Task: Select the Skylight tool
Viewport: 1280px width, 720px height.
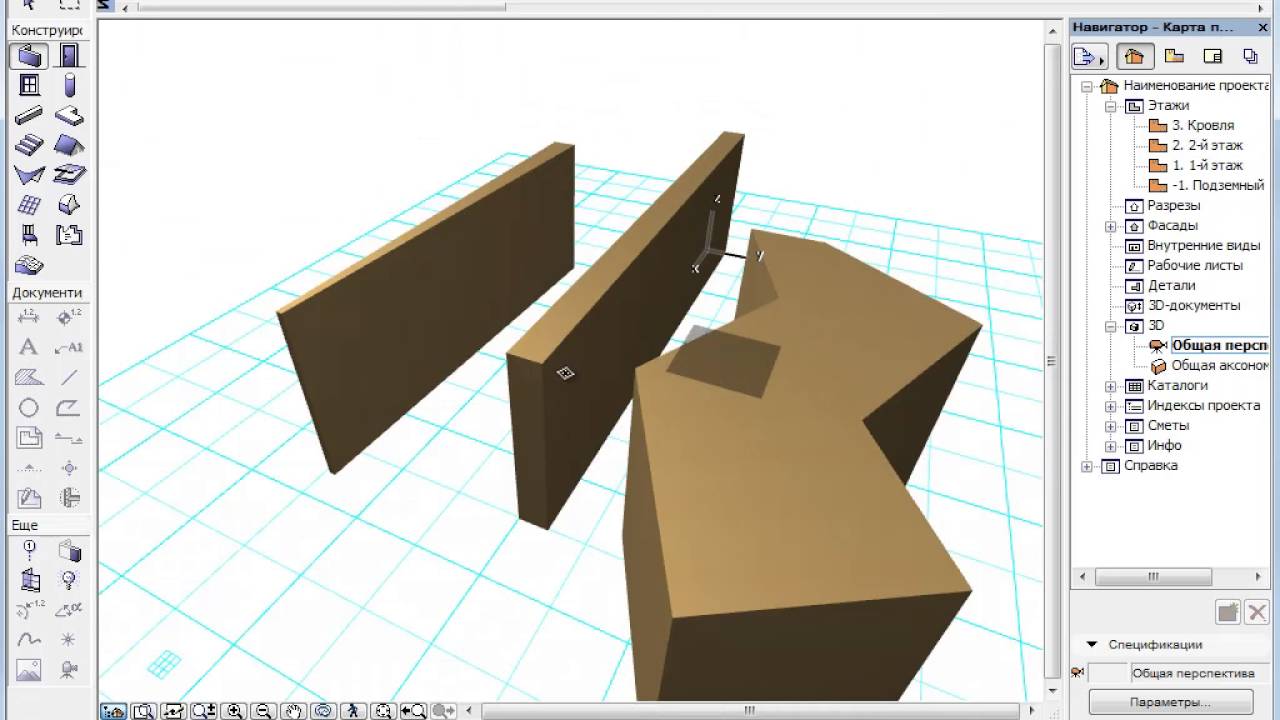Action: pos(69,175)
